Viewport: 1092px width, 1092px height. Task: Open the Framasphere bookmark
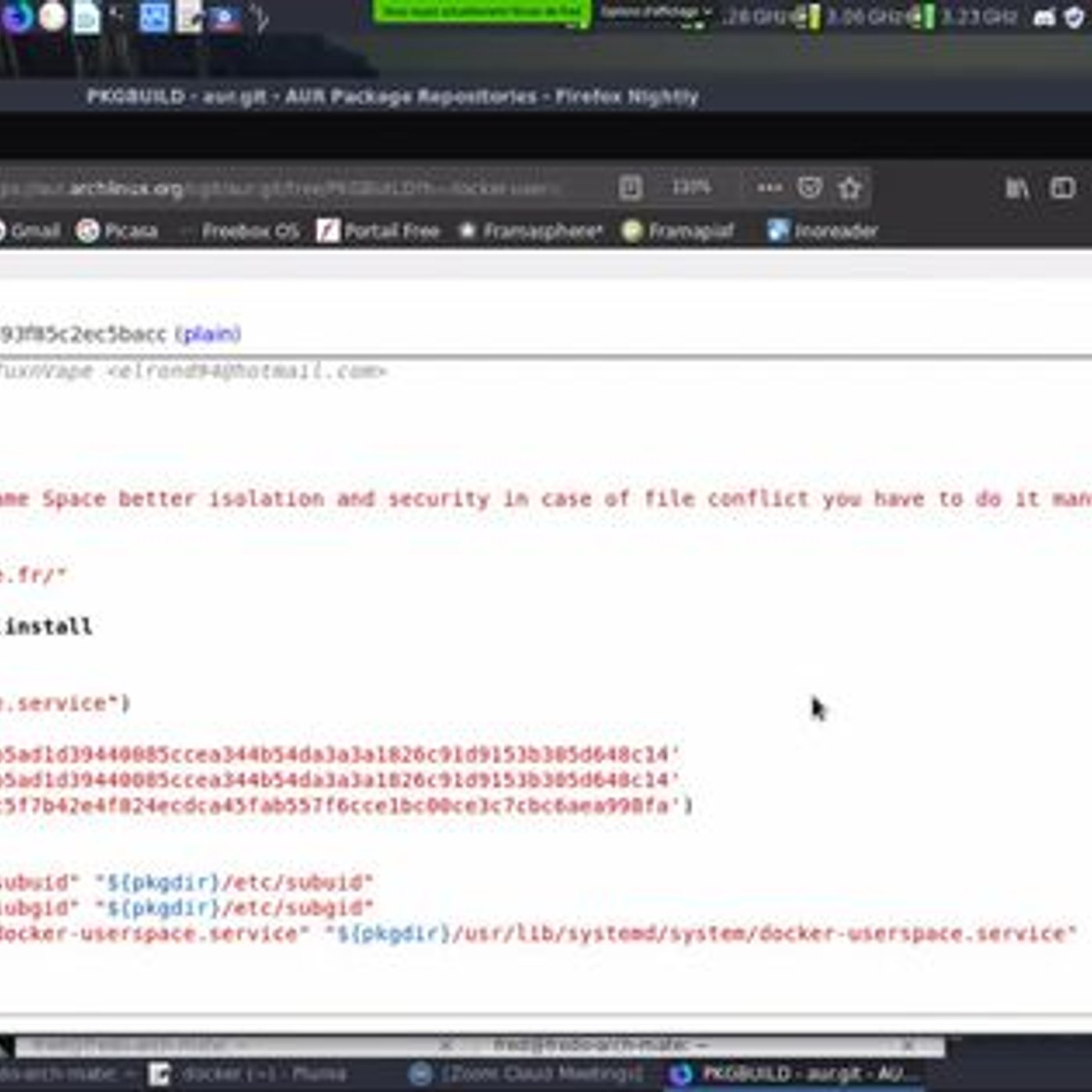532,231
